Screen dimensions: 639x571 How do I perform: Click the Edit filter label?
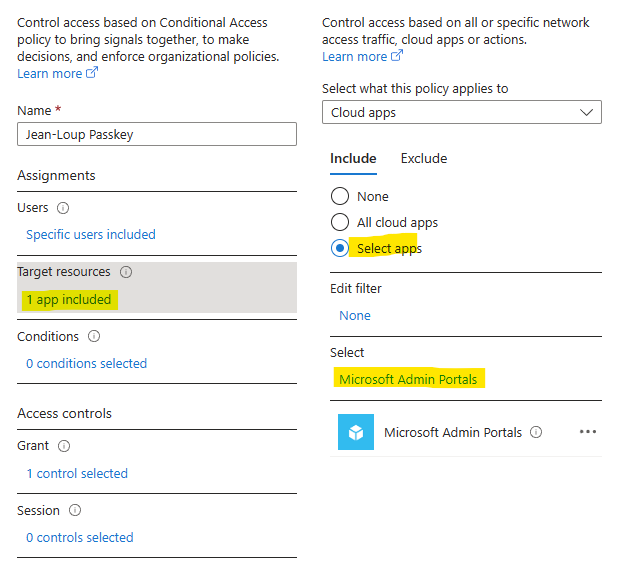pos(356,289)
